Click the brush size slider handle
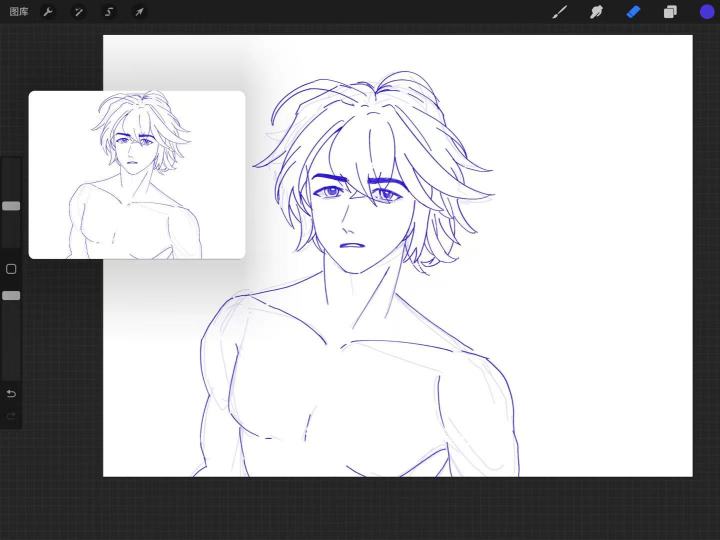The width and height of the screenshot is (720, 540). 11,206
